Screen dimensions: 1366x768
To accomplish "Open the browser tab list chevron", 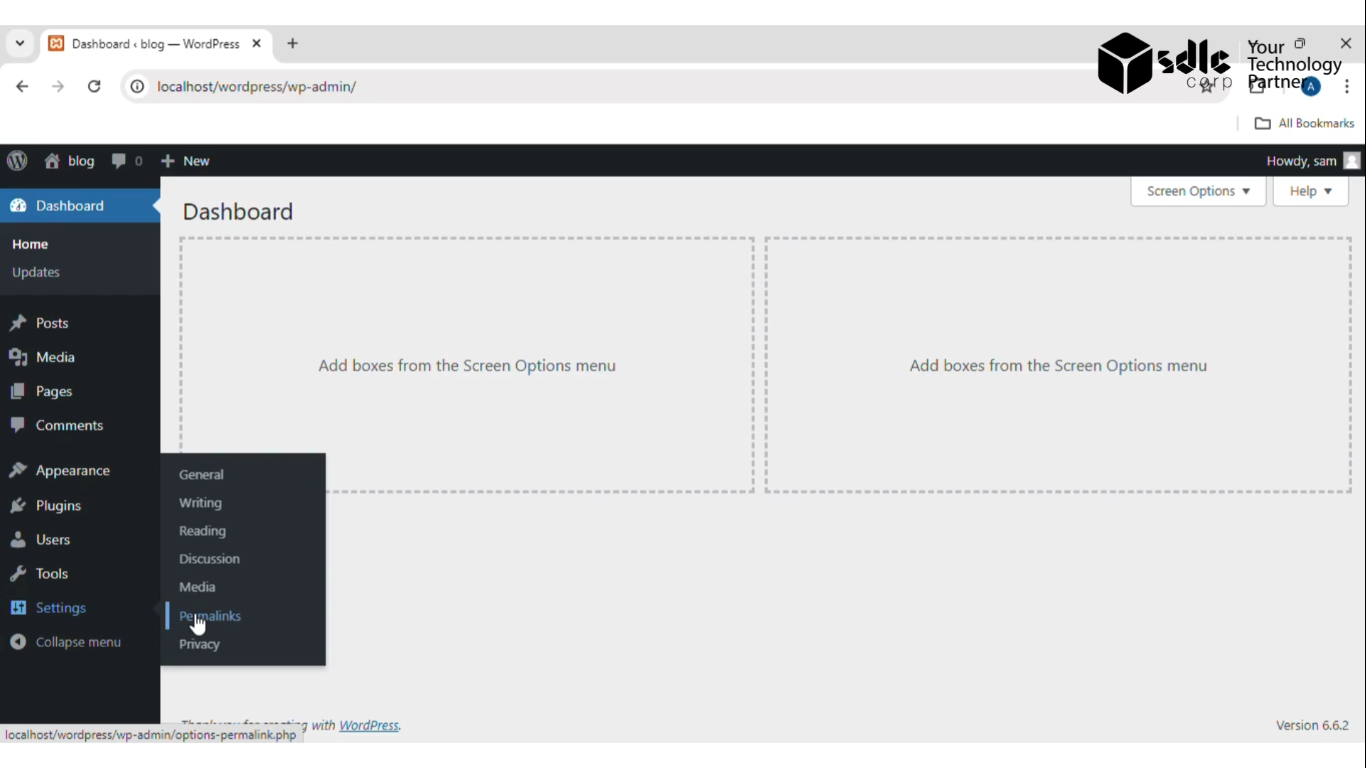I will click(x=19, y=44).
